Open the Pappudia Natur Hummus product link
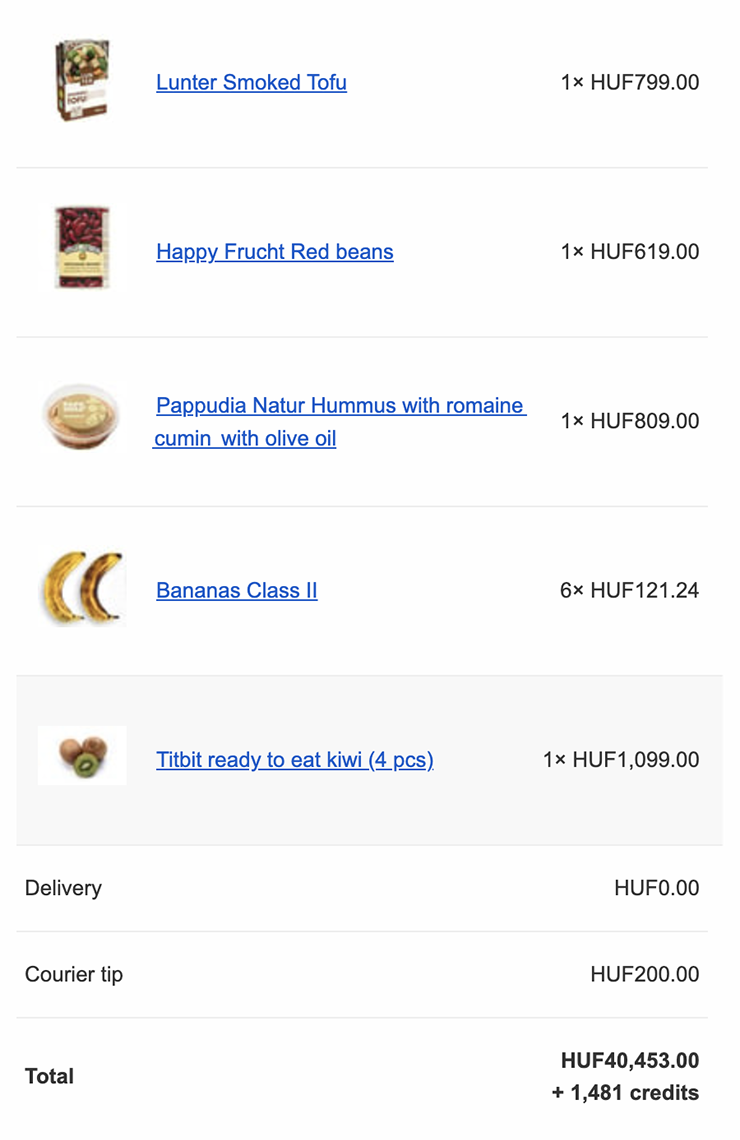The width and height of the screenshot is (740, 1140). tap(339, 422)
